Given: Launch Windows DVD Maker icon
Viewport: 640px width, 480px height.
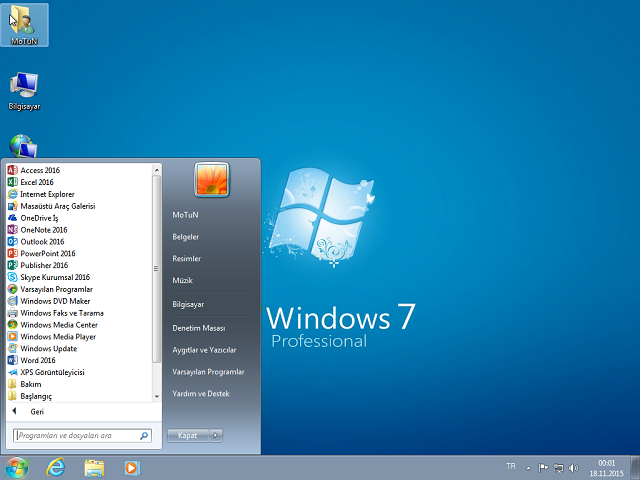Looking at the screenshot, I should point(13,301).
